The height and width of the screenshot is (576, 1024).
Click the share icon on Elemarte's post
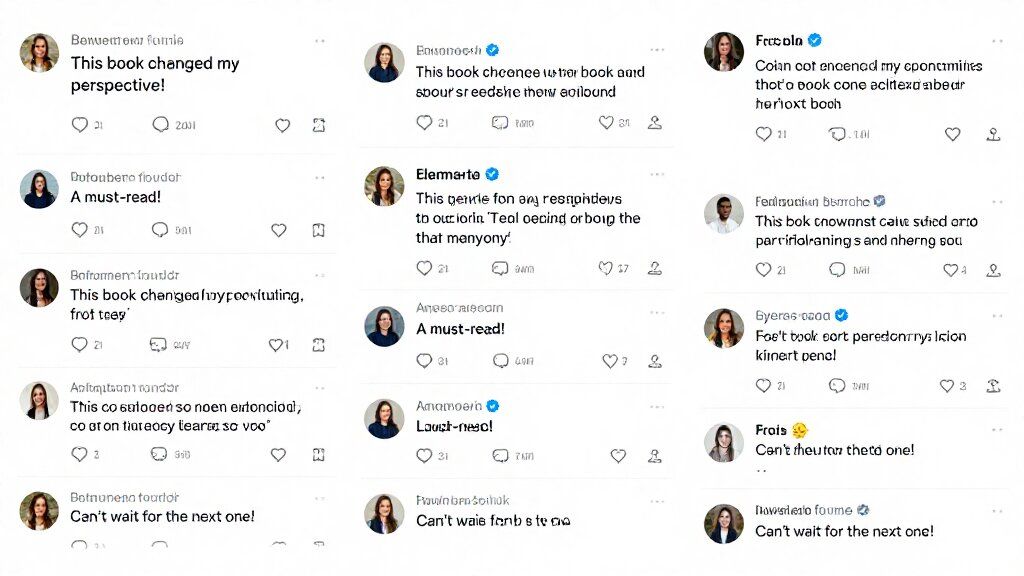point(654,268)
